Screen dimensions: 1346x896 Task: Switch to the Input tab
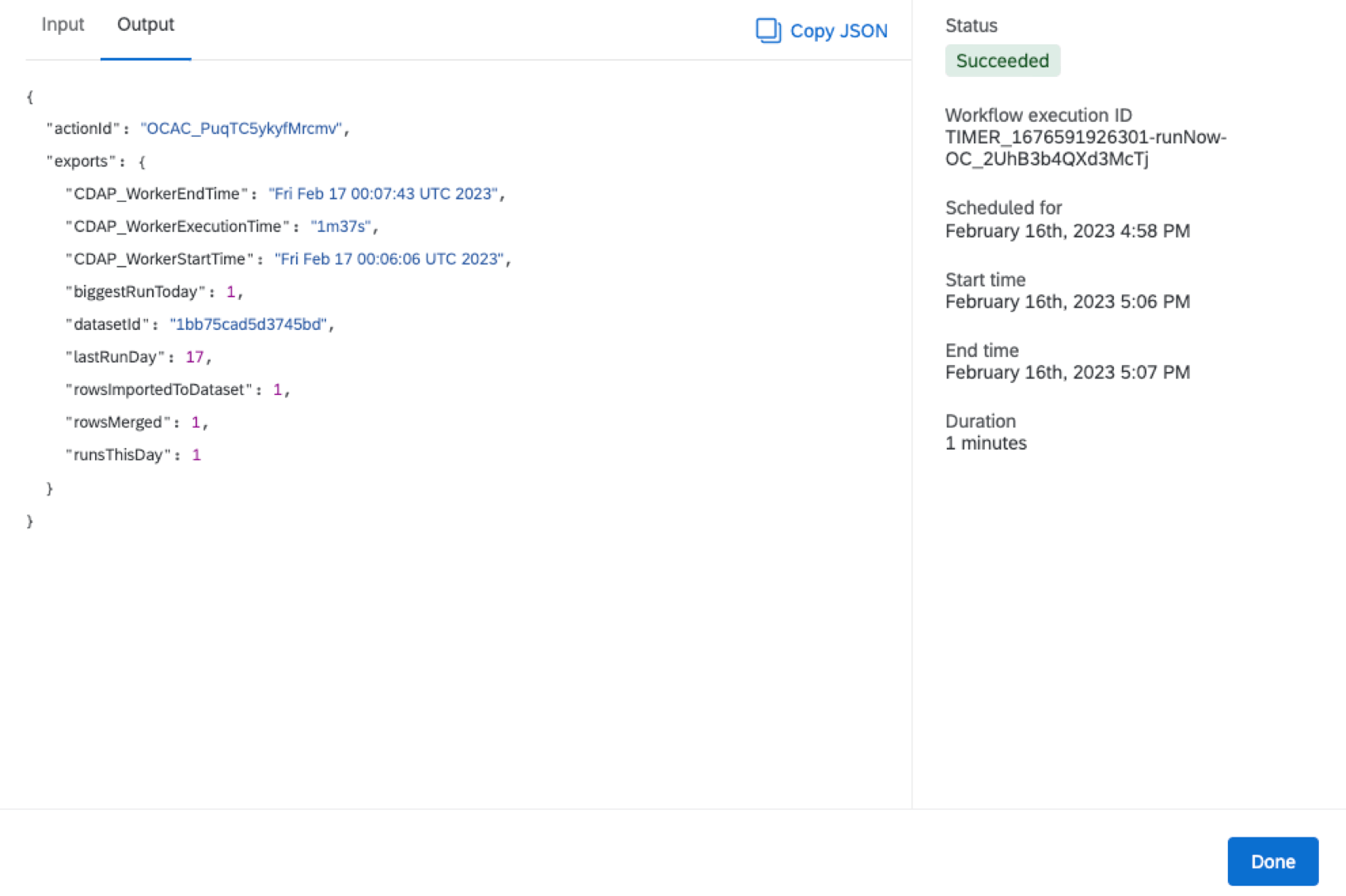pyautogui.click(x=62, y=25)
